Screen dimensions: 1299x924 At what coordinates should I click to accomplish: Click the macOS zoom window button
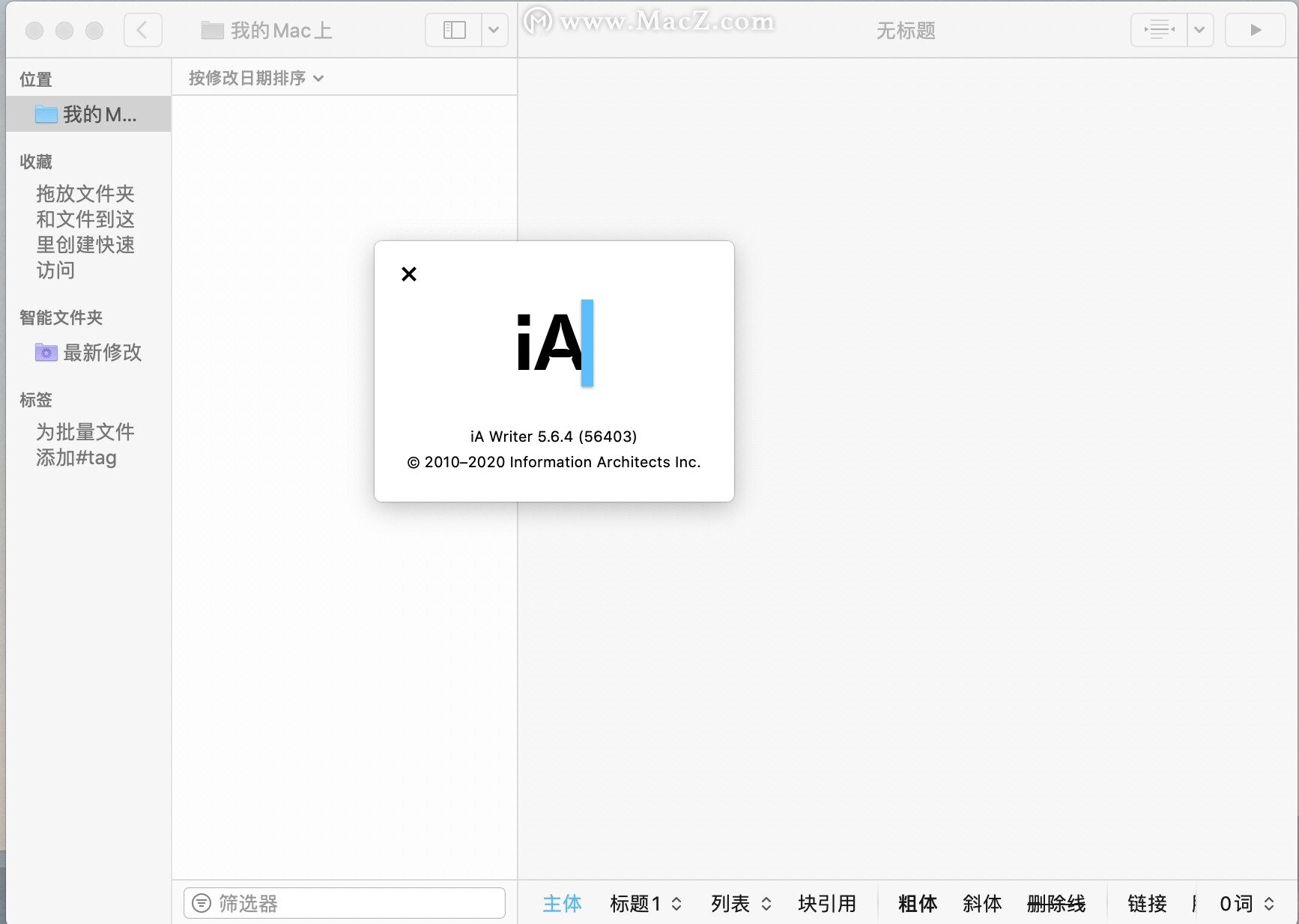(94, 31)
